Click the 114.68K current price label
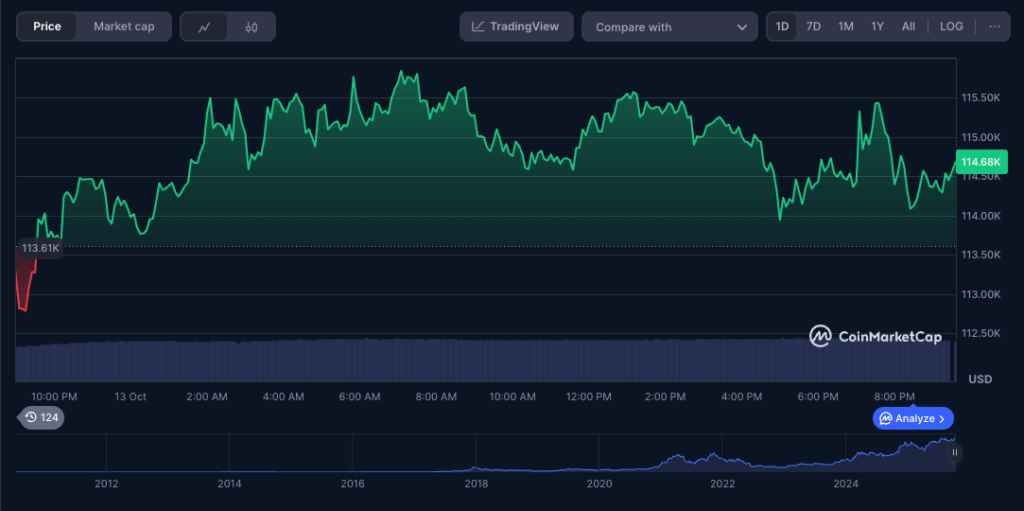1024x511 pixels. pyautogui.click(x=983, y=162)
